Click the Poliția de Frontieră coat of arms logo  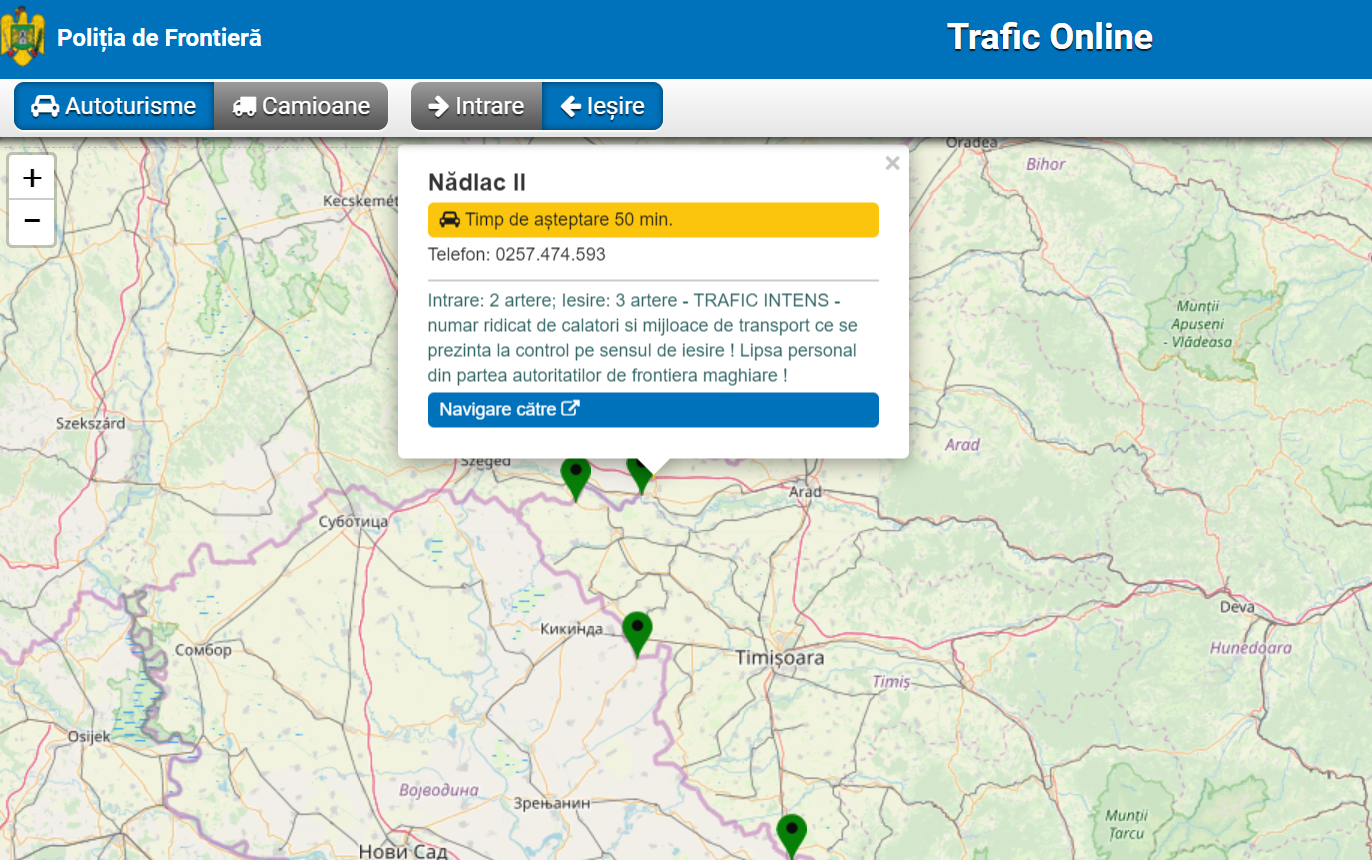[x=23, y=37]
